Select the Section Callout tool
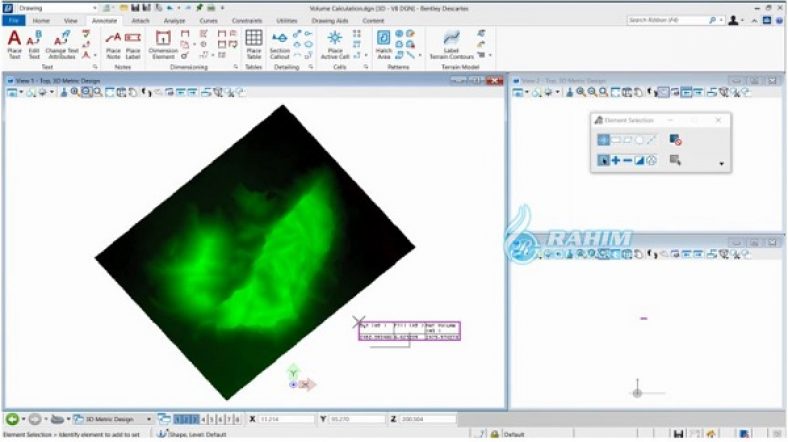The image size is (788, 442). [x=279, y=44]
